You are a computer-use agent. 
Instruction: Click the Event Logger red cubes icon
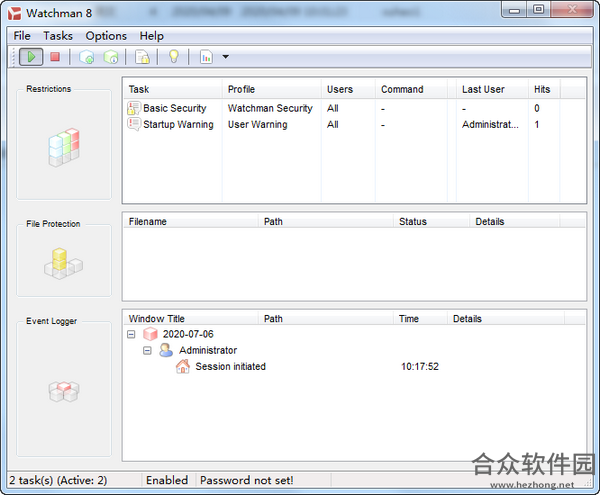click(x=64, y=391)
